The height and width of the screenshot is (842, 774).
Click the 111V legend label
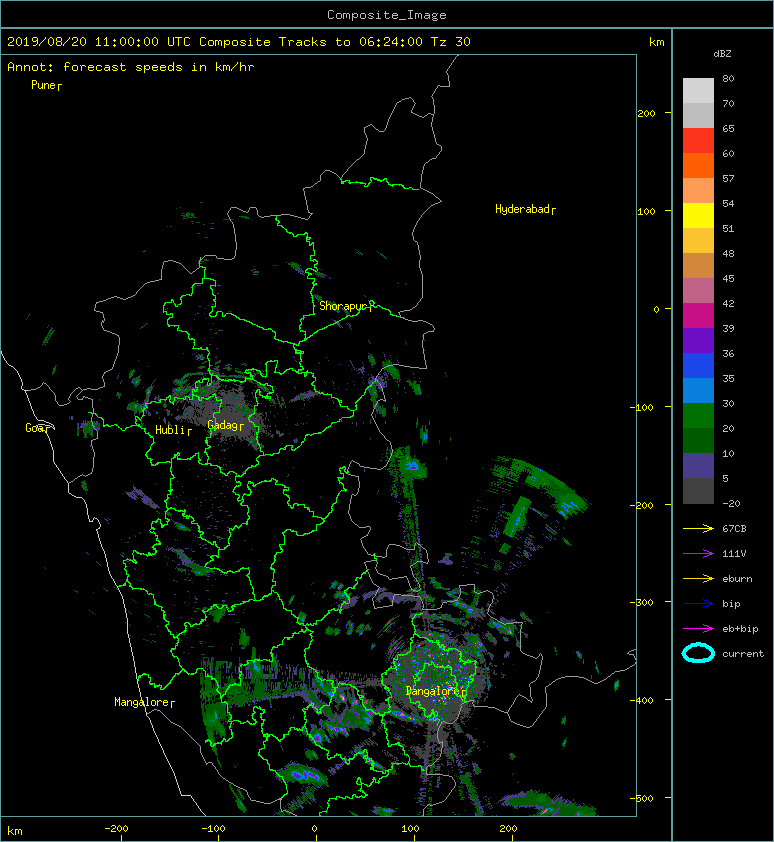pyautogui.click(x=734, y=554)
